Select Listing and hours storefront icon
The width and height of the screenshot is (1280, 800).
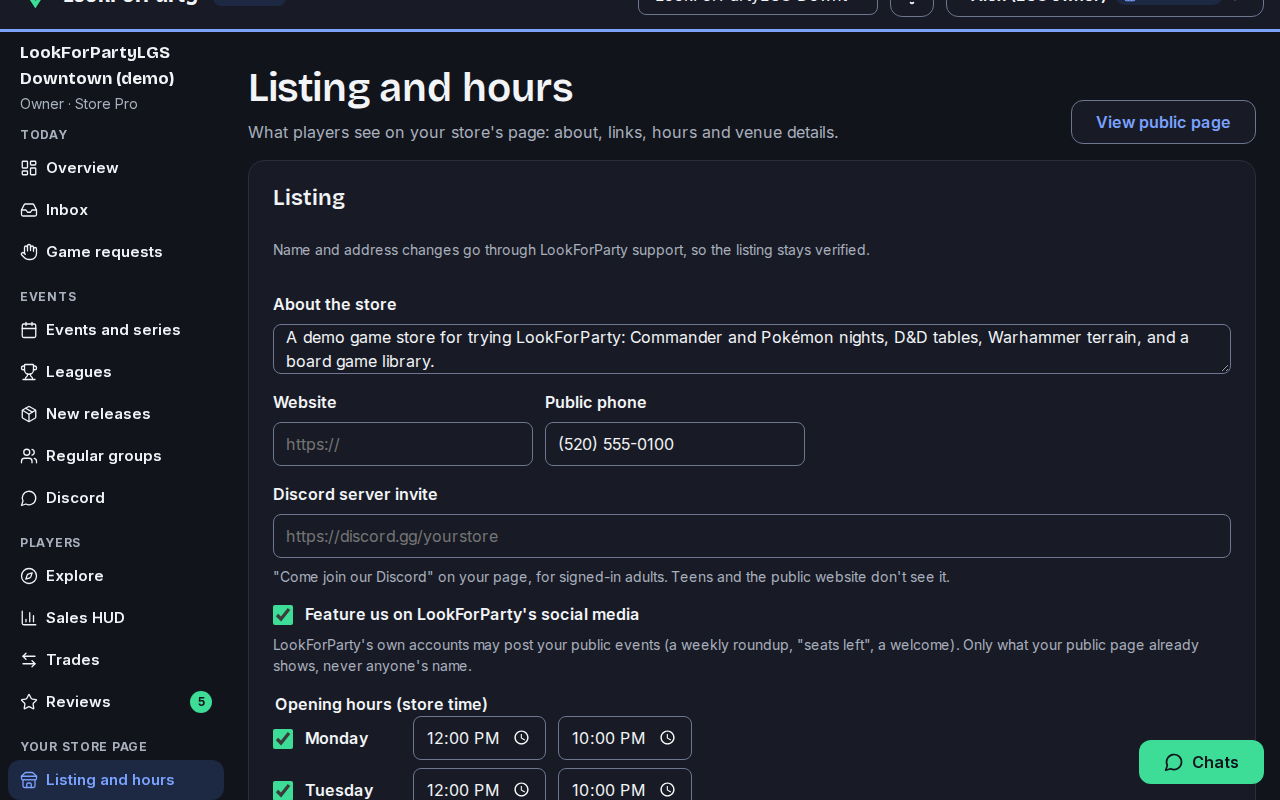point(29,780)
